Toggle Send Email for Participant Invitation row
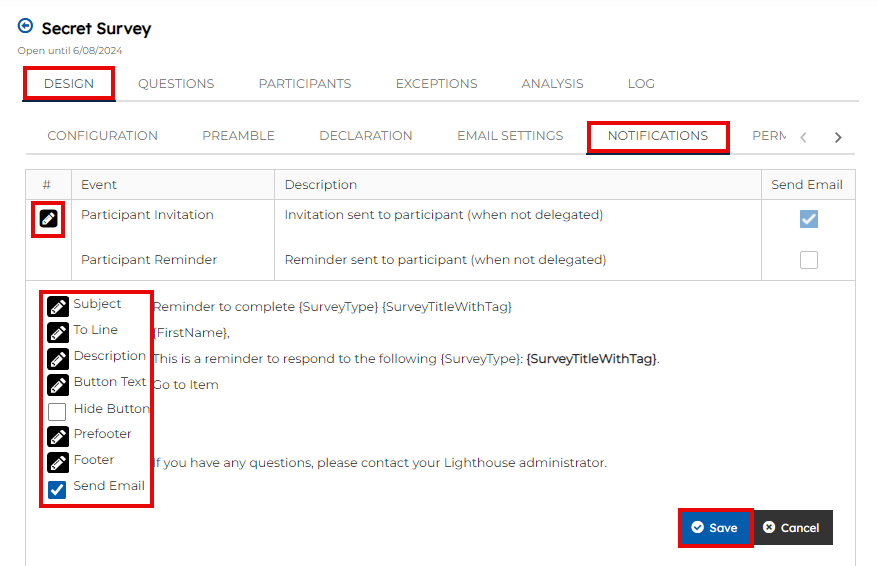 (808, 219)
